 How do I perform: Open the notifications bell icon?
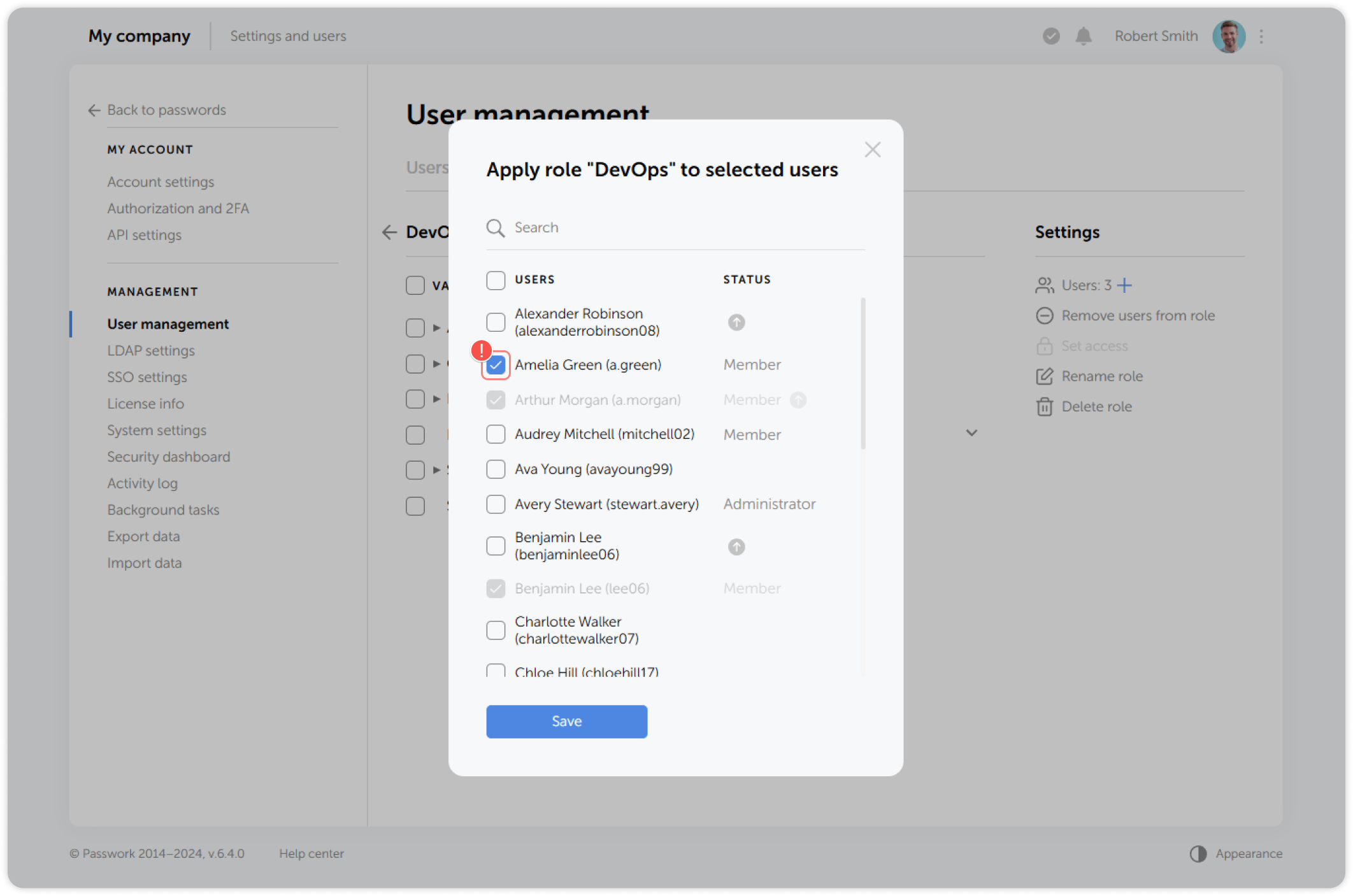1084,36
